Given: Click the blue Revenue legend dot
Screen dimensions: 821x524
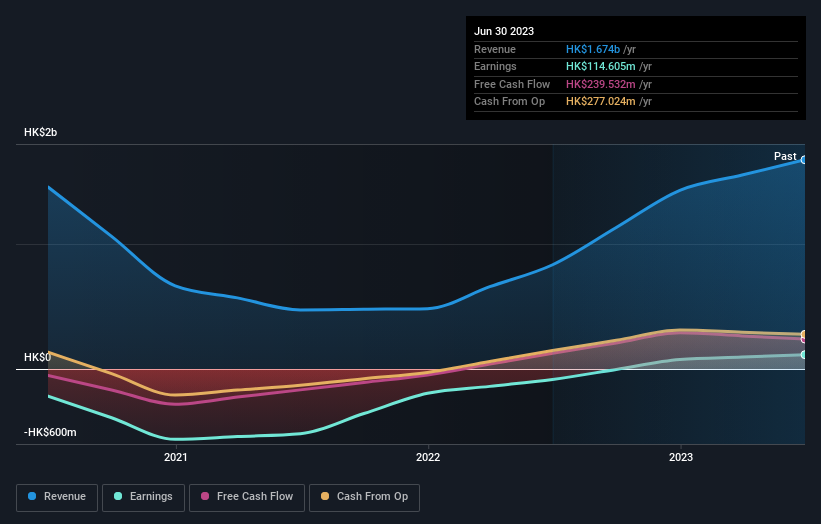Looking at the screenshot, I should [32, 496].
